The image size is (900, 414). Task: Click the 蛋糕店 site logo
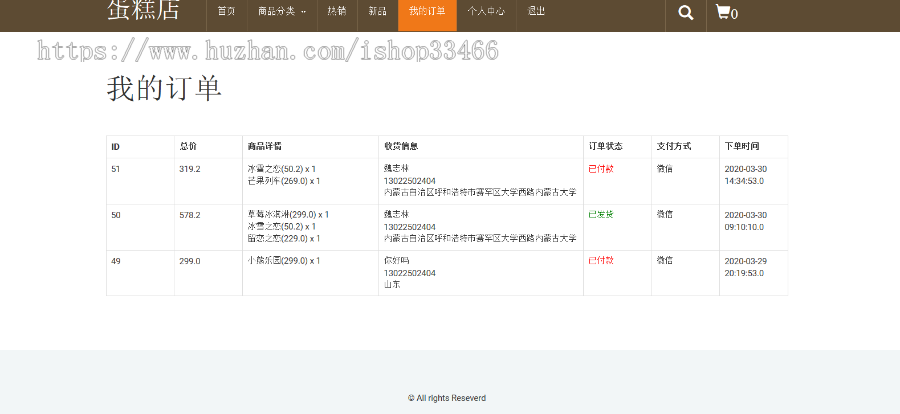[143, 10]
